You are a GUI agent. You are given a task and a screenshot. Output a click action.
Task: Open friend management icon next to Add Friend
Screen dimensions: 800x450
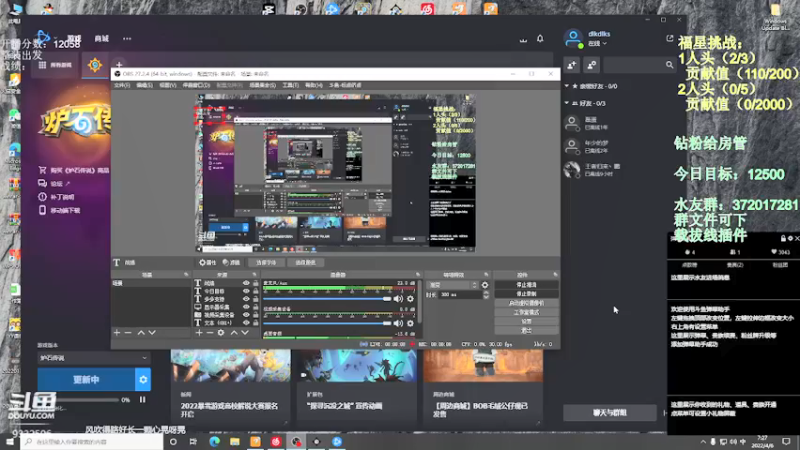point(591,65)
